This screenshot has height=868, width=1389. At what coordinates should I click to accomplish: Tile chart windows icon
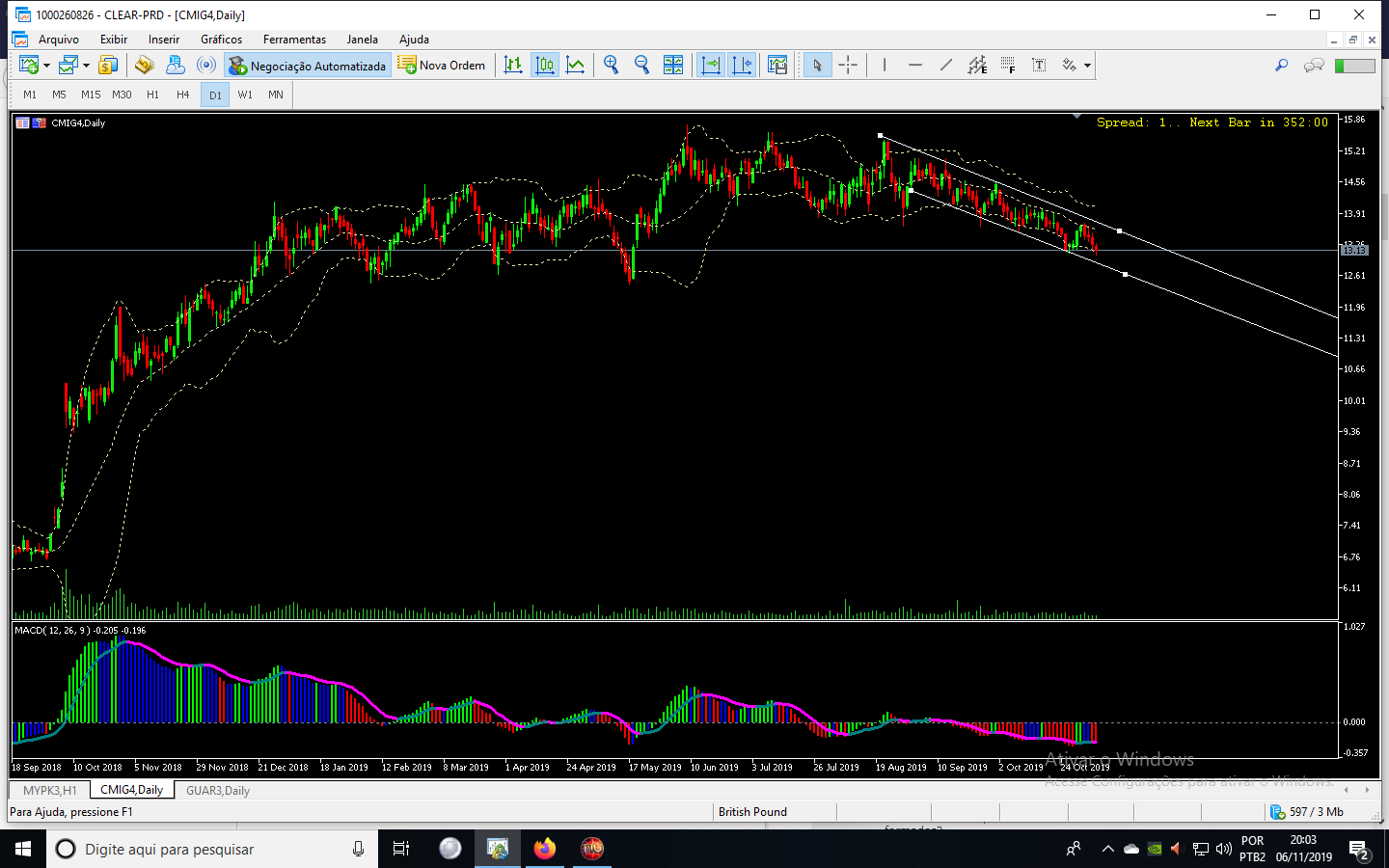pyautogui.click(x=673, y=66)
